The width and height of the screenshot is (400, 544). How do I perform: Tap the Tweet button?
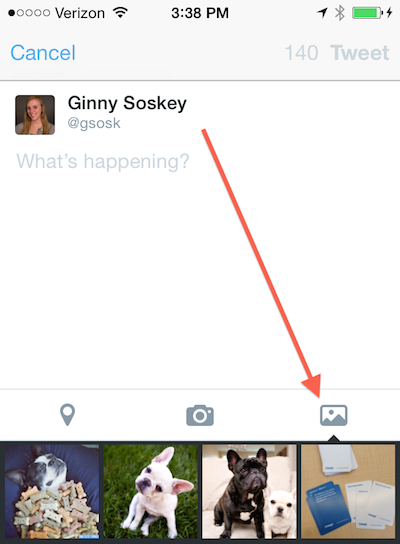coord(360,53)
